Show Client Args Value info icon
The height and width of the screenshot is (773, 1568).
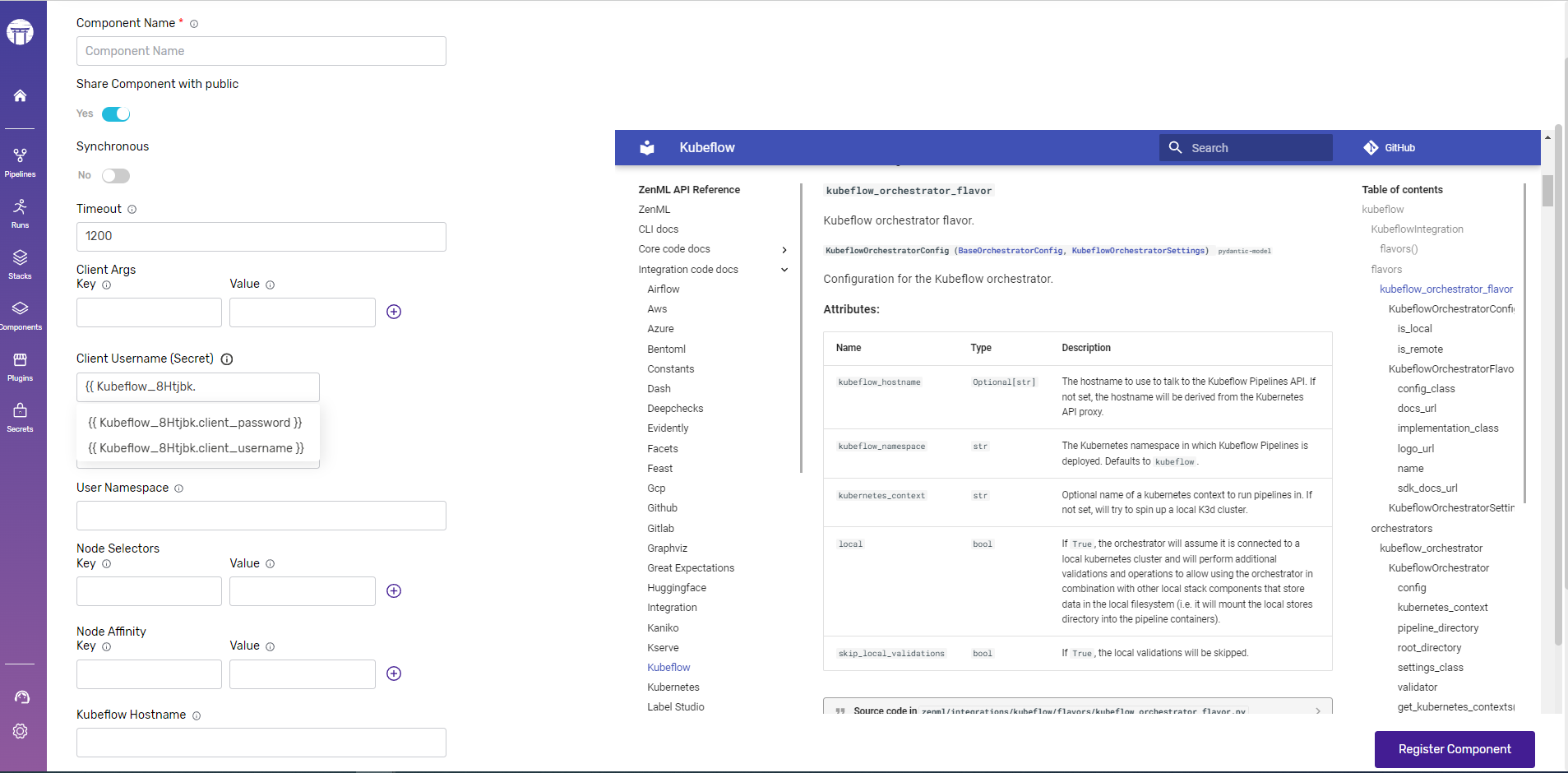(x=270, y=285)
